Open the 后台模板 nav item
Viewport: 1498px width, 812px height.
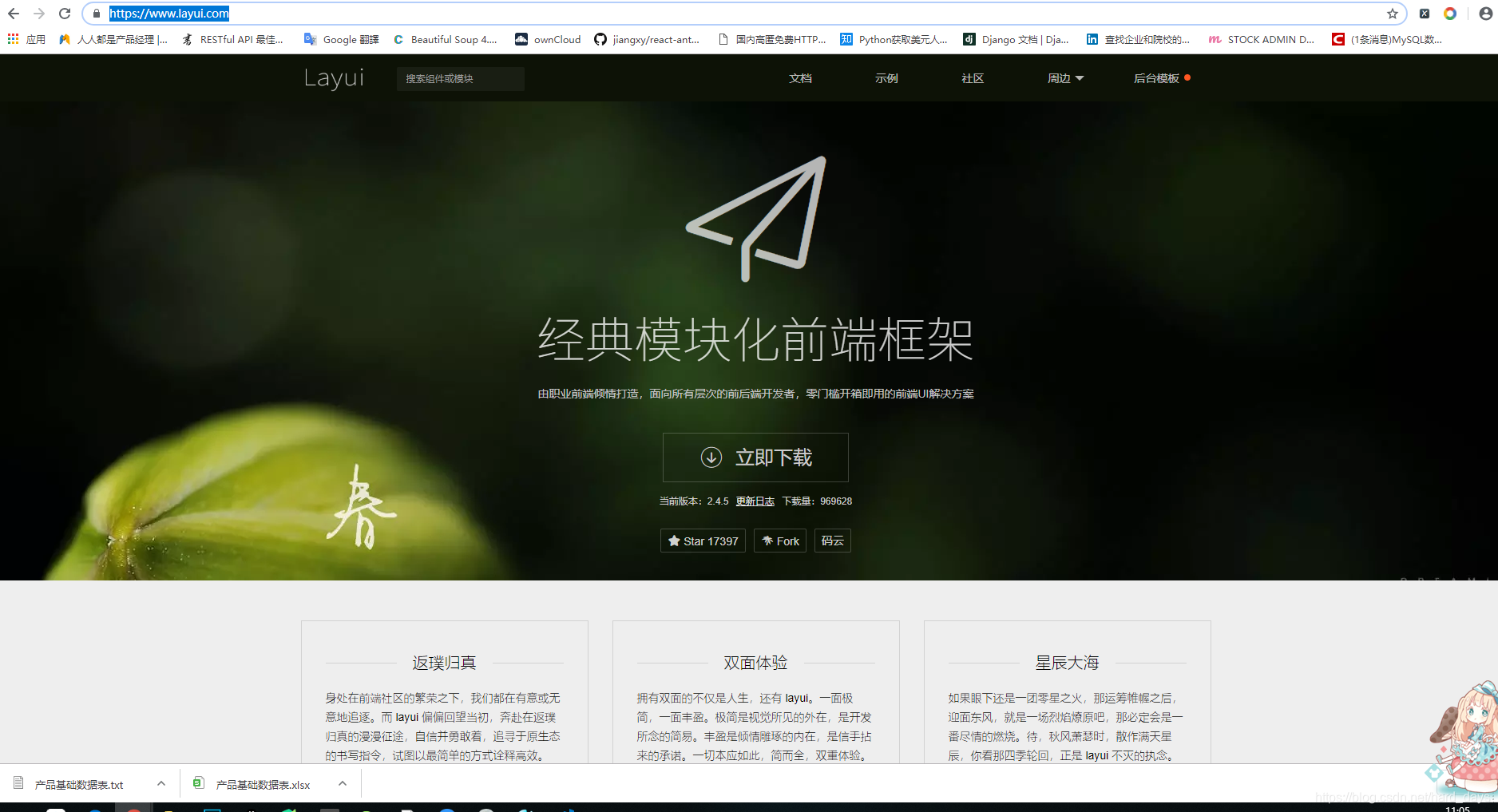[1161, 78]
